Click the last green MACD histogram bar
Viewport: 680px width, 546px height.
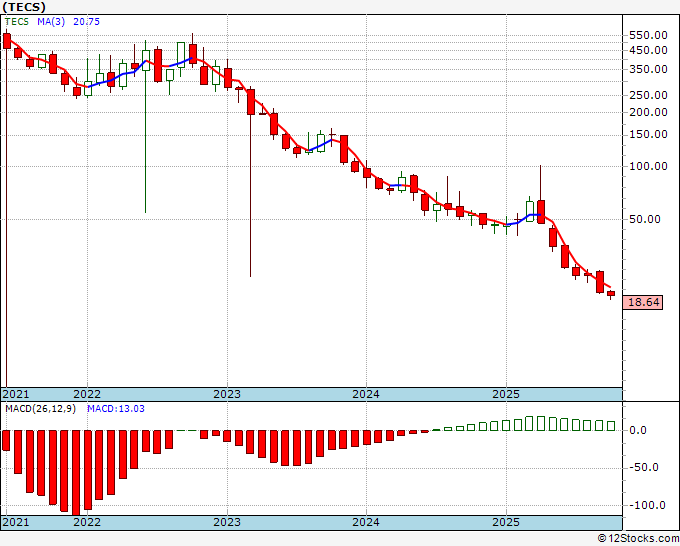[611, 426]
